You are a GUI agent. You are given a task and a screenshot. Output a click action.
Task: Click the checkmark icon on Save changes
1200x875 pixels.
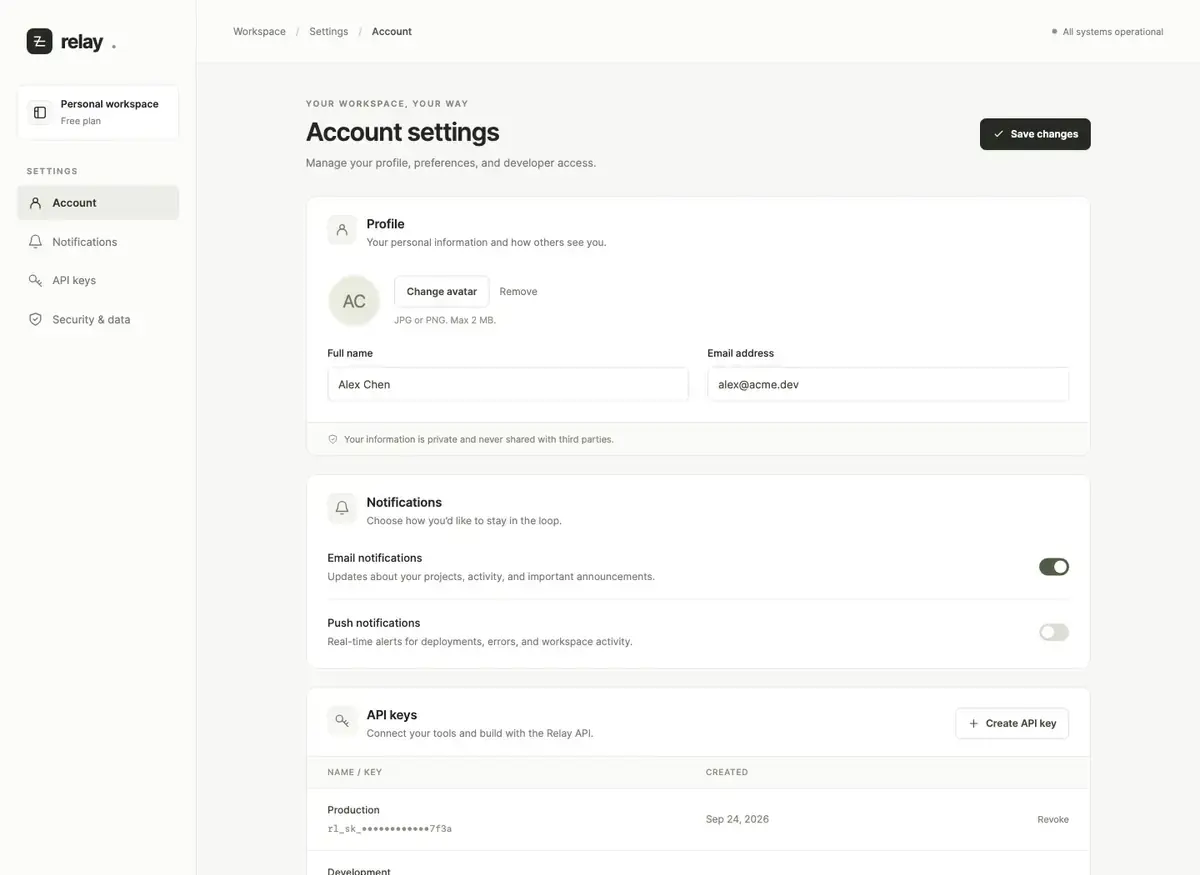[998, 134]
